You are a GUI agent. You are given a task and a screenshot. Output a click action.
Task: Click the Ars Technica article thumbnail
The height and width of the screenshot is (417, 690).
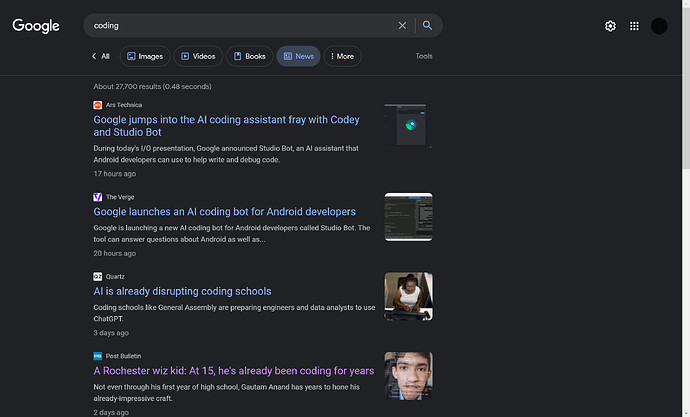[x=407, y=125]
